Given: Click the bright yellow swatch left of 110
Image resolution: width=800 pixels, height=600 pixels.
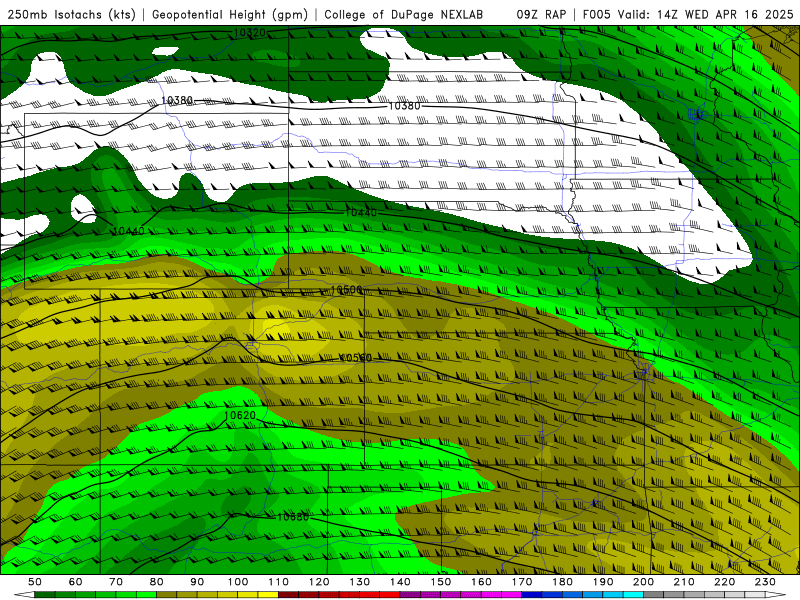Looking at the screenshot, I should 268,595.
